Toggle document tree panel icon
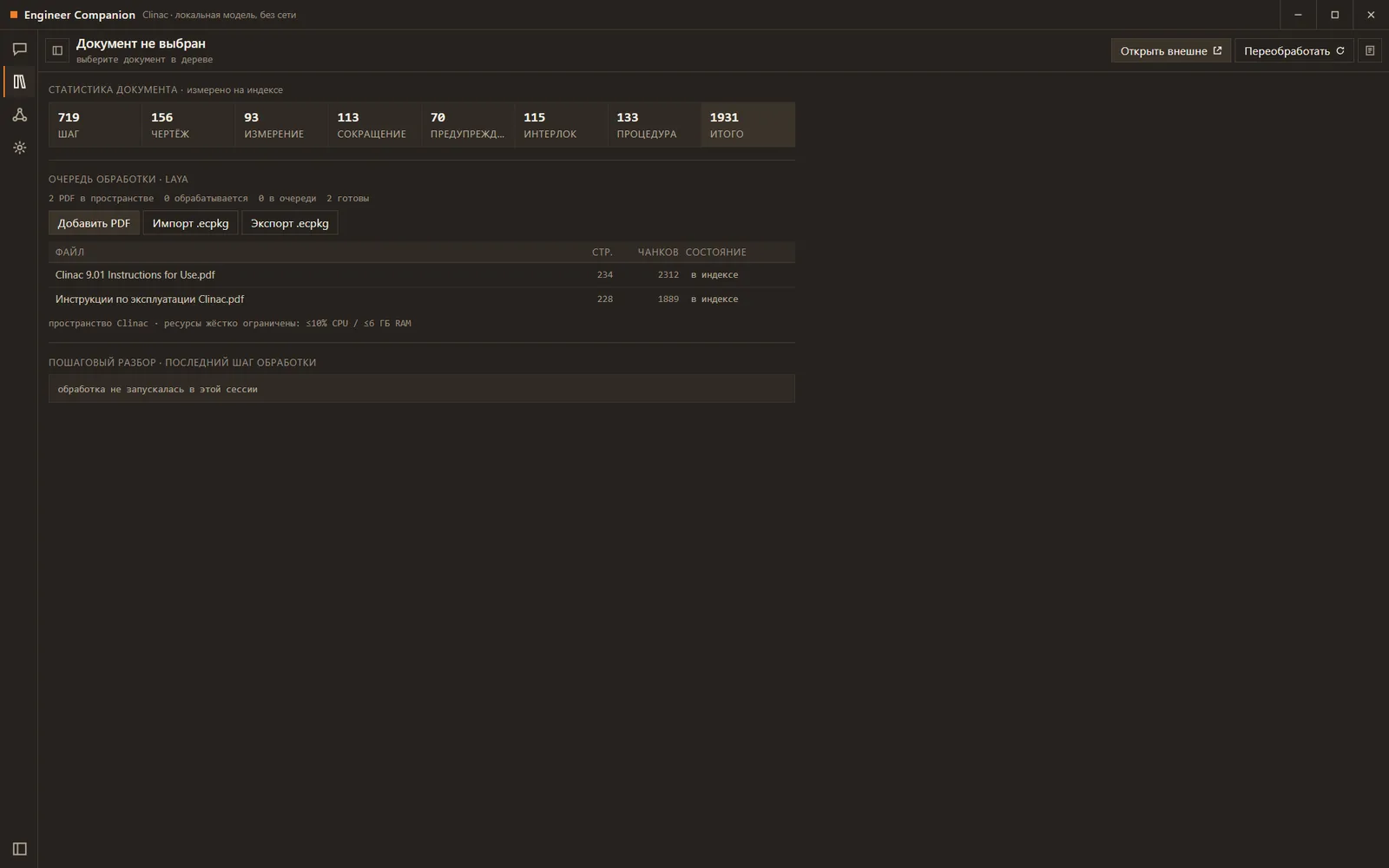The height and width of the screenshot is (868, 1389). click(57, 50)
